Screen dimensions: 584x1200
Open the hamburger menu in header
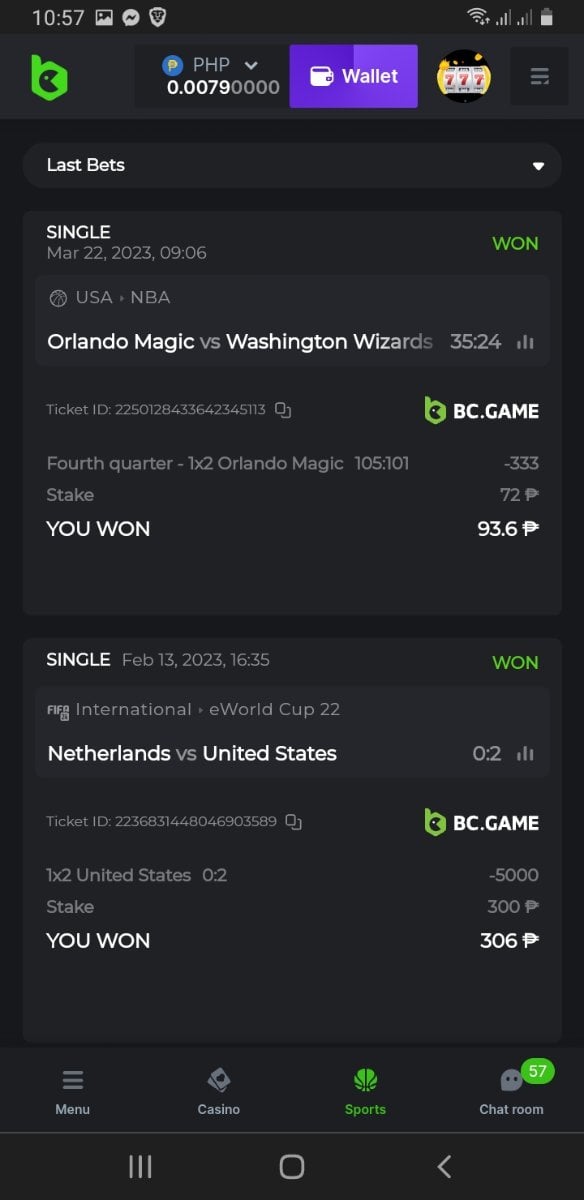tap(539, 76)
